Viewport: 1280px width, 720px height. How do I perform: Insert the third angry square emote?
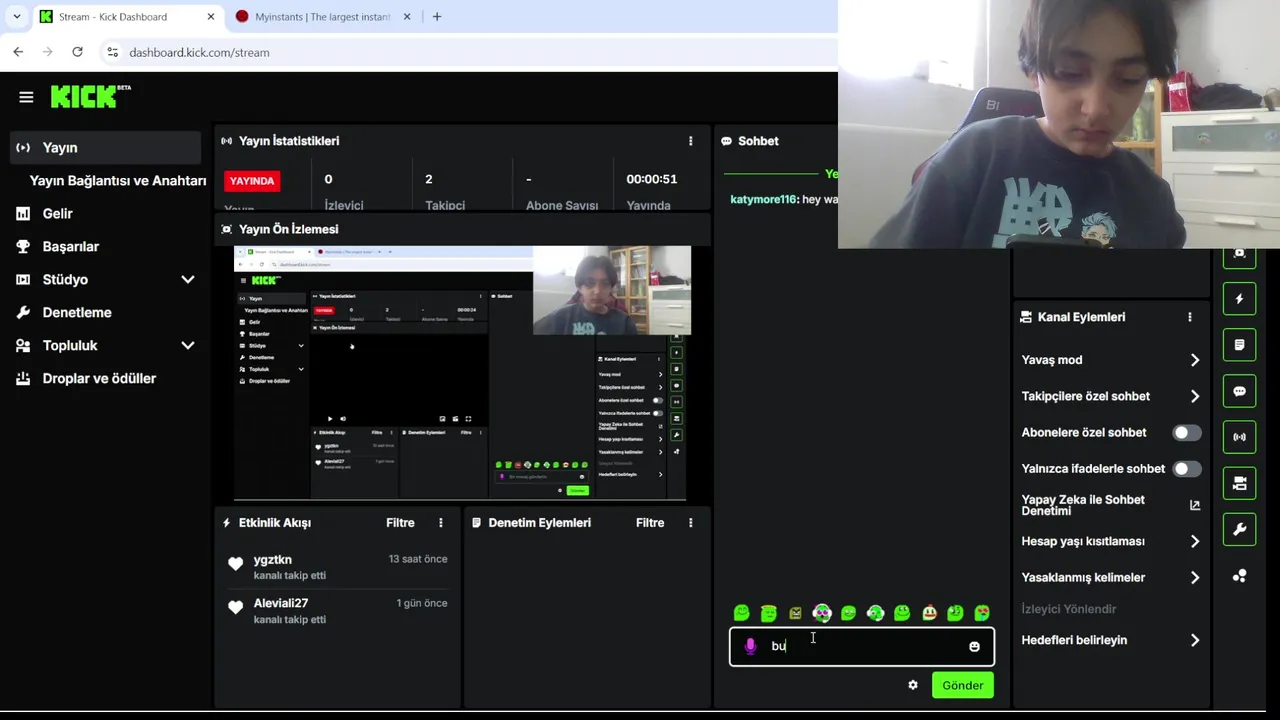pyautogui.click(x=795, y=613)
